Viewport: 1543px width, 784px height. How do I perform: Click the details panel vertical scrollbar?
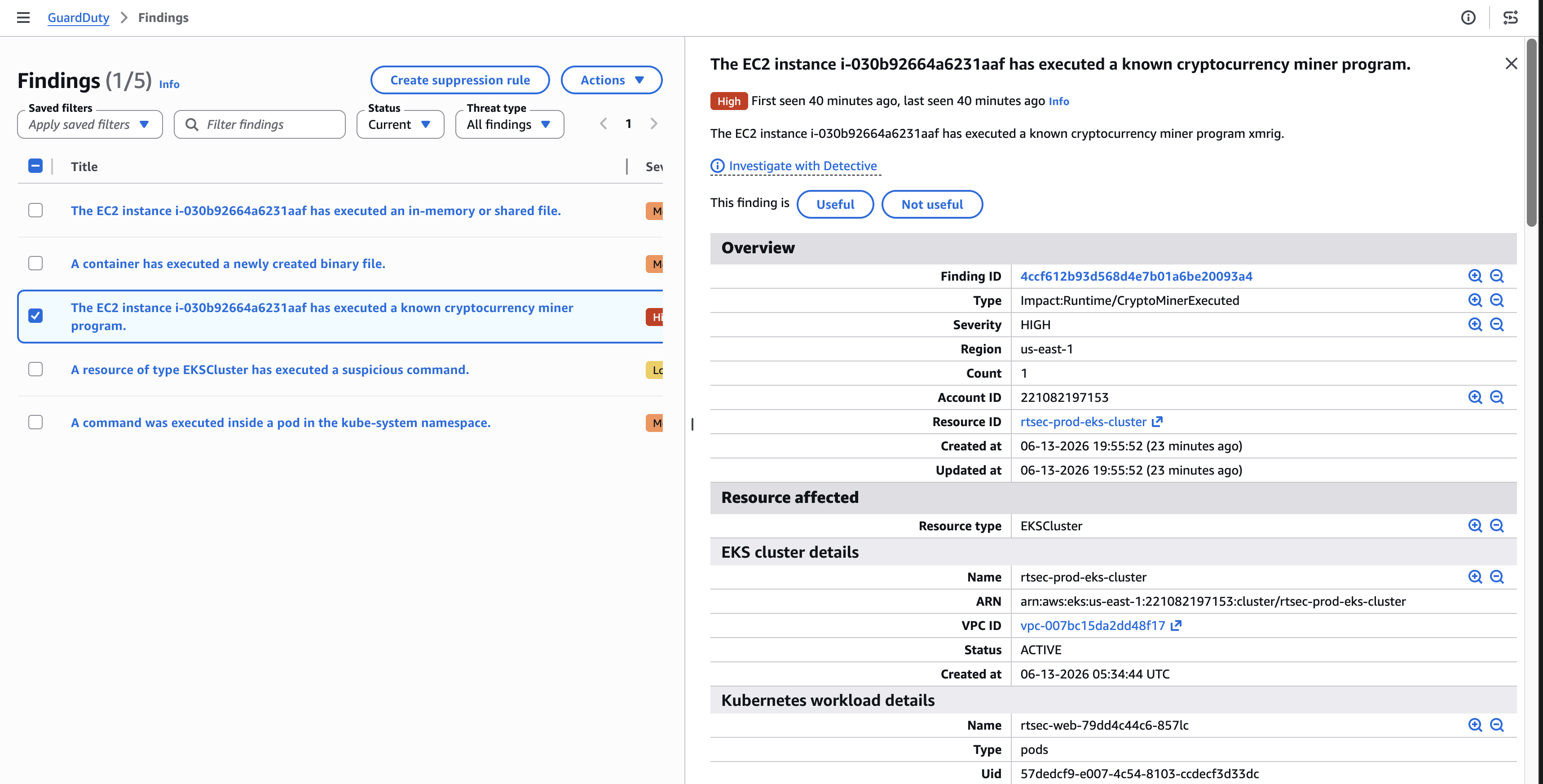point(1532,132)
